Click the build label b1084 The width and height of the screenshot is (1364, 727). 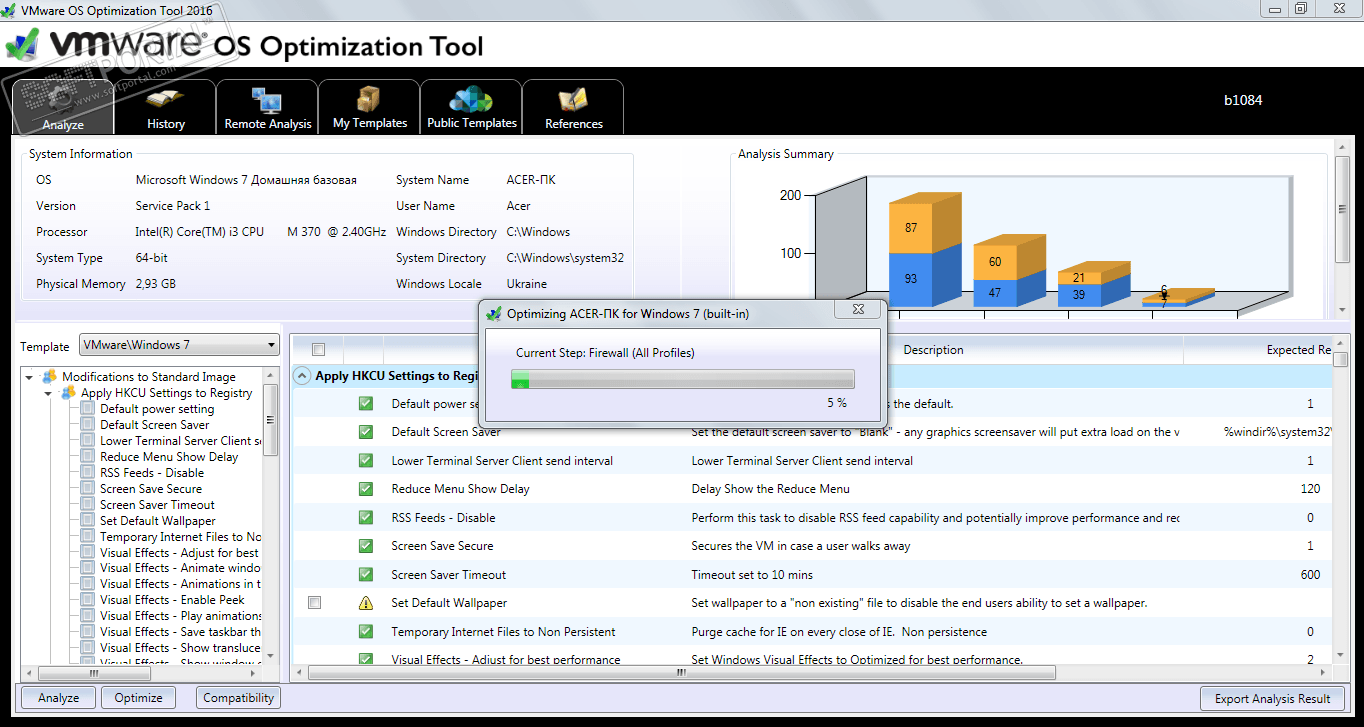pyautogui.click(x=1243, y=101)
